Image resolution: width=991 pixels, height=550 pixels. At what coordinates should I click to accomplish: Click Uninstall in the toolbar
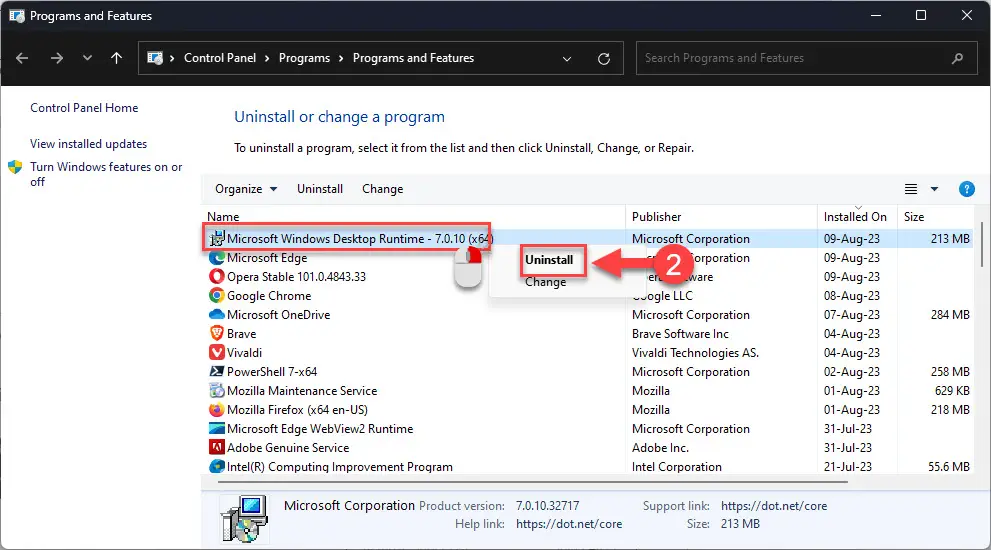point(320,189)
